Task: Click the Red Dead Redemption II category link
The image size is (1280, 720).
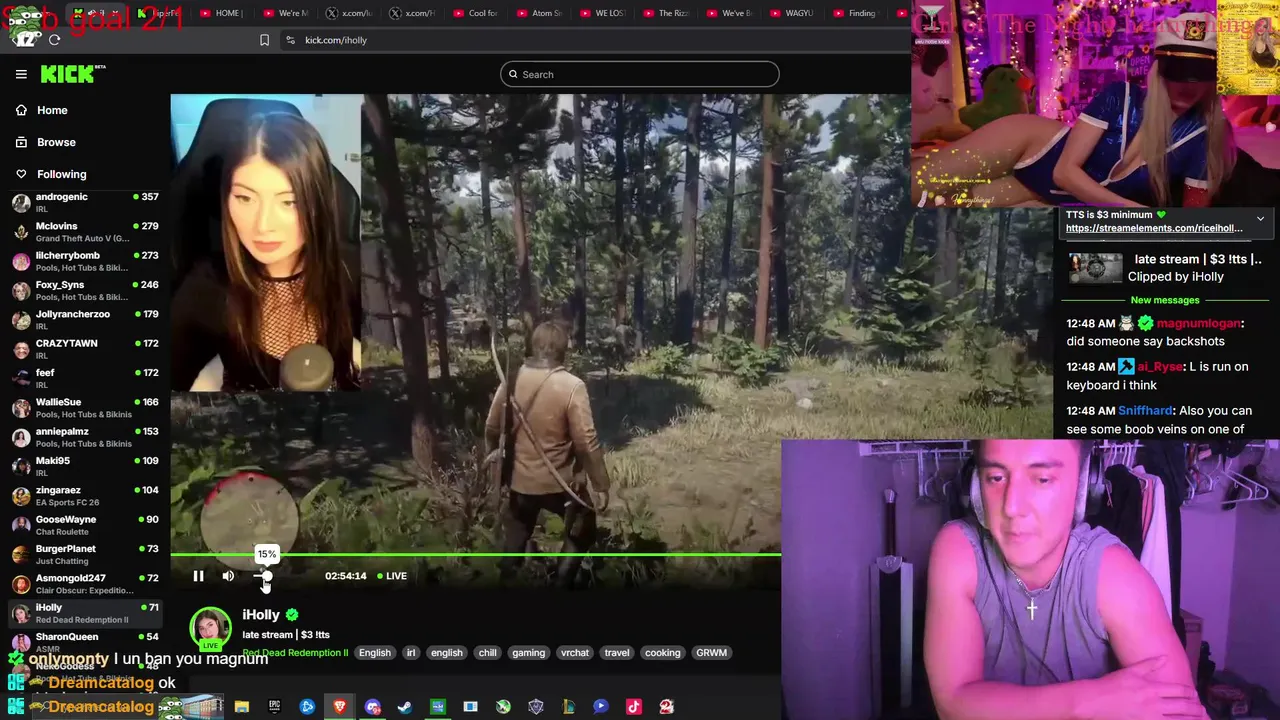Action: 296,653
